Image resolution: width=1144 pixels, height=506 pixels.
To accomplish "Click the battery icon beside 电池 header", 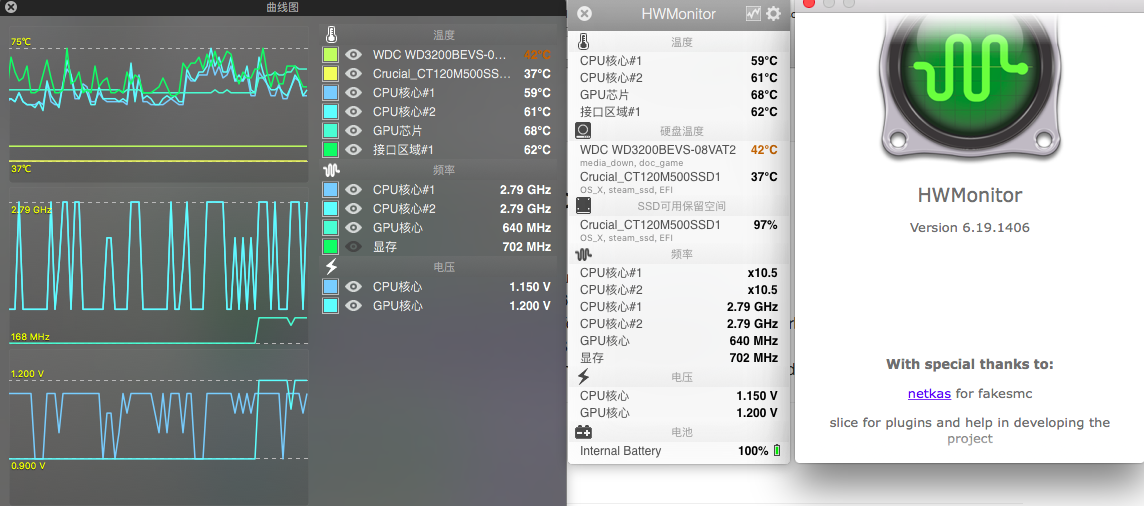I will pos(583,432).
